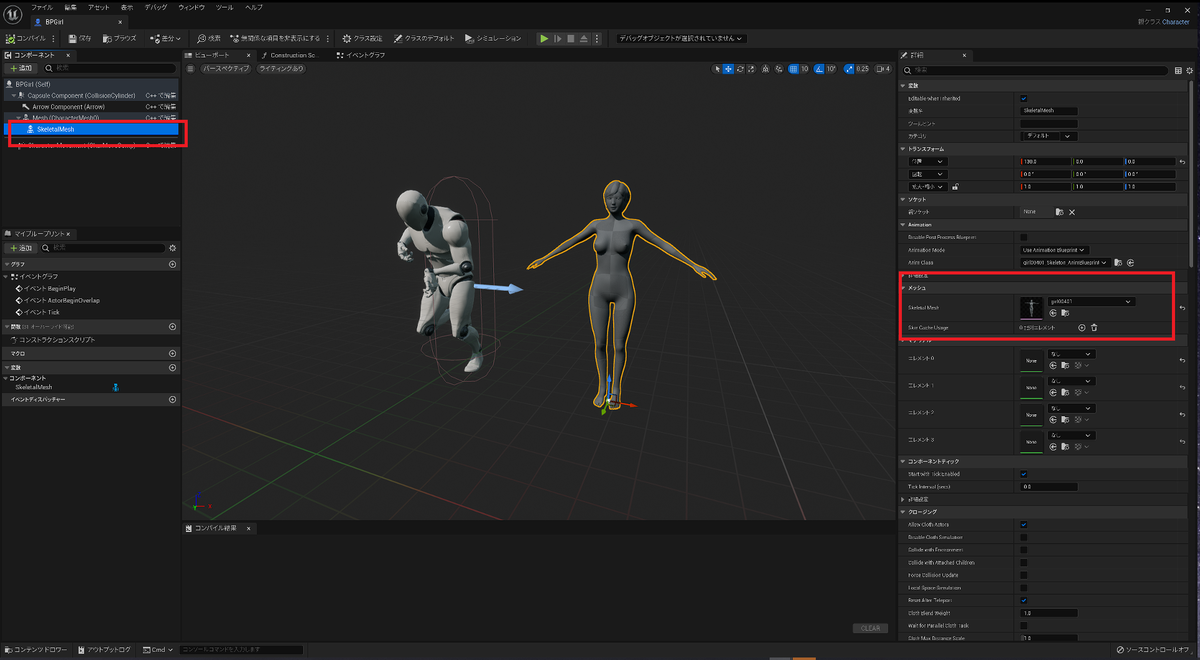This screenshot has width=1200, height=660.
Task: Click the Skeletal Mesh thumbnail preview
Action: tap(1031, 308)
